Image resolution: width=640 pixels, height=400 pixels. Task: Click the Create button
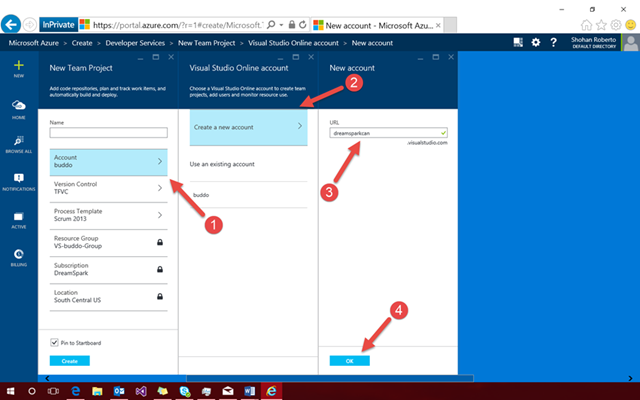pos(70,361)
